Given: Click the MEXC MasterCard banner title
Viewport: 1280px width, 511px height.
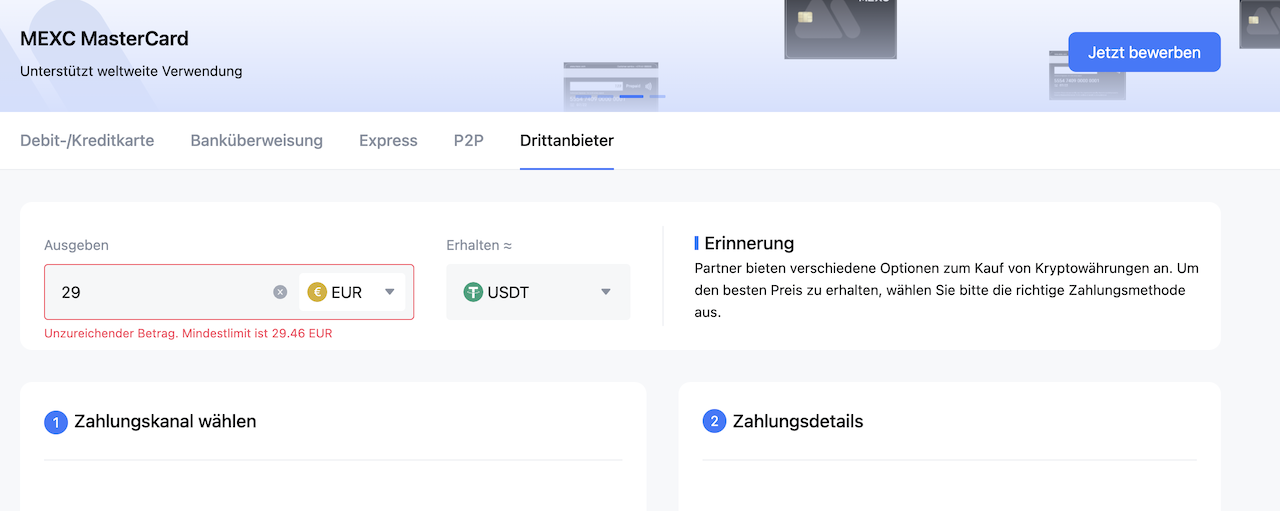Looking at the screenshot, I should [104, 39].
